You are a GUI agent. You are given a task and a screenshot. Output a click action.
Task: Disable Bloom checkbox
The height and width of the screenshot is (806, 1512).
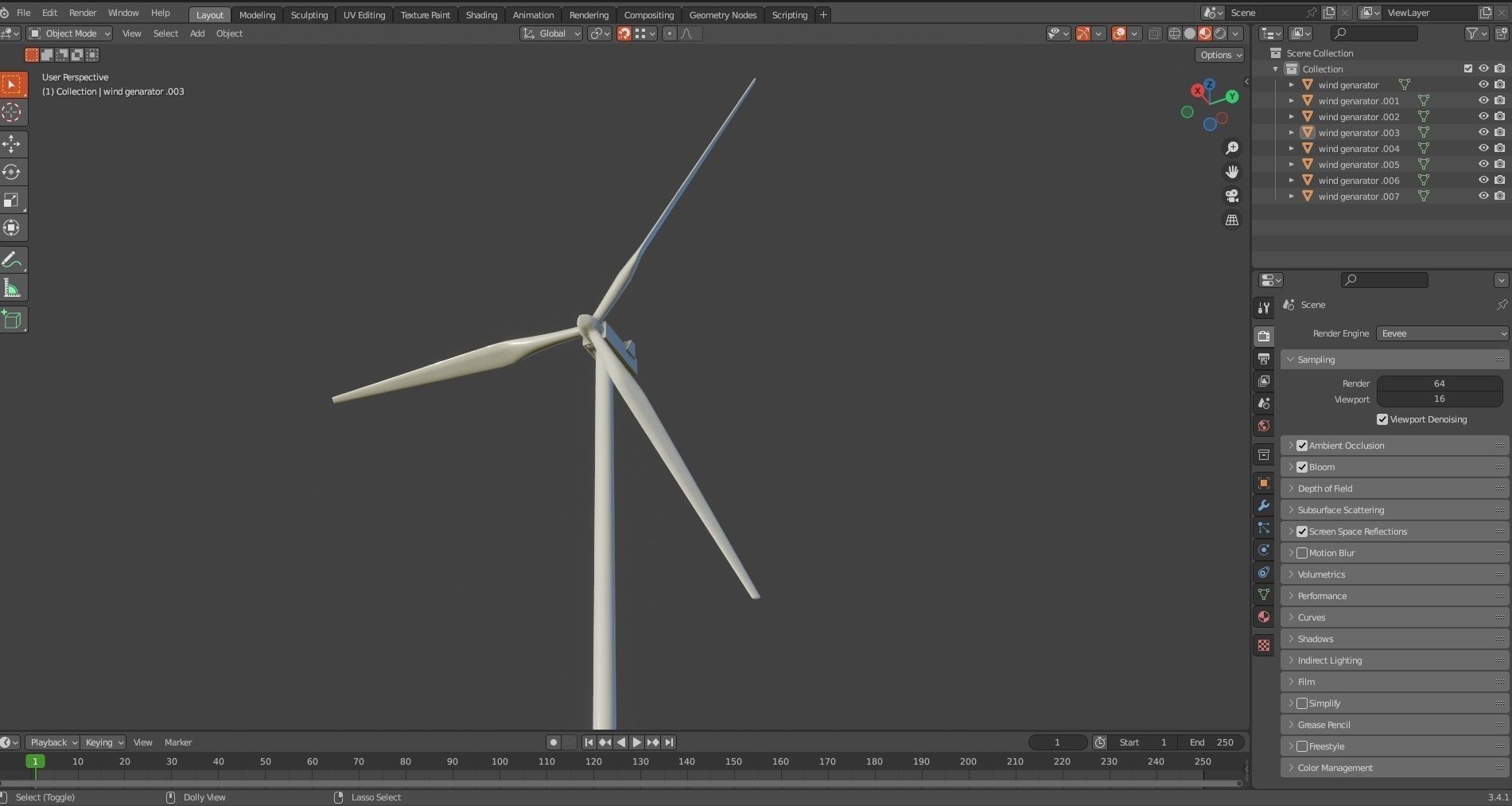pos(1302,467)
